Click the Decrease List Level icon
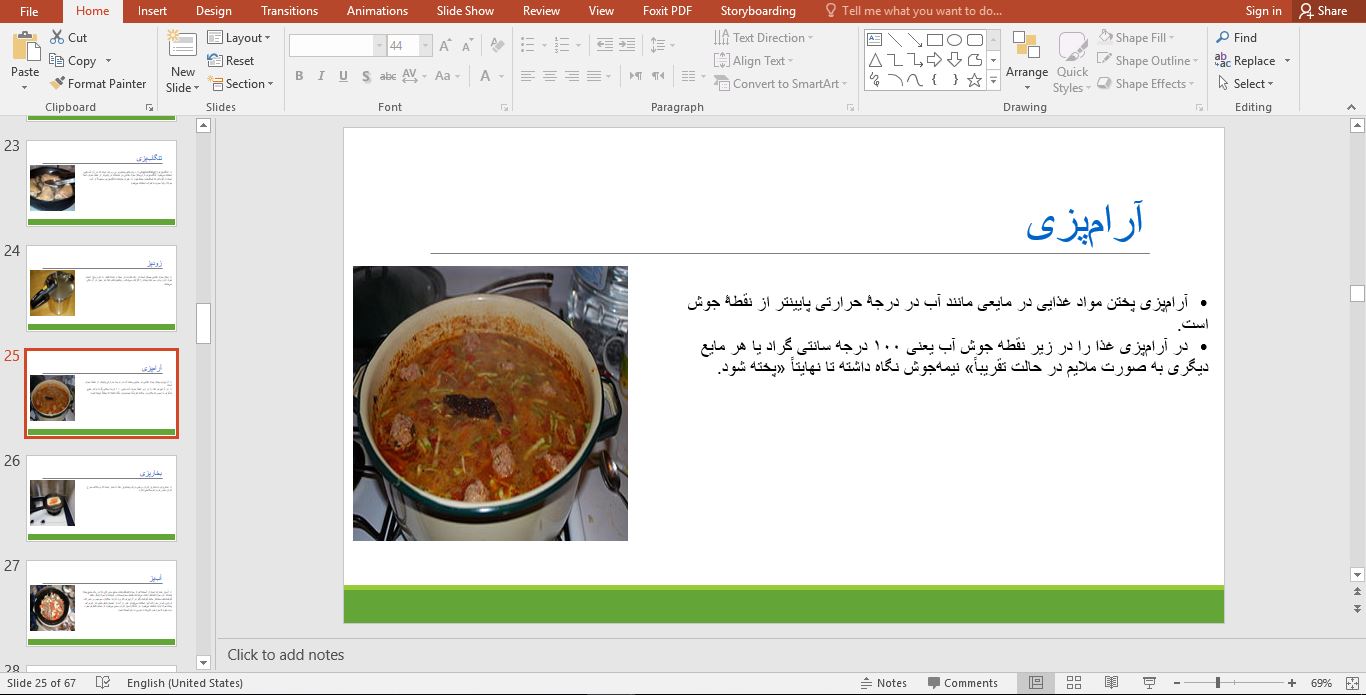Viewport: 1366px width, 695px height. tap(605, 46)
